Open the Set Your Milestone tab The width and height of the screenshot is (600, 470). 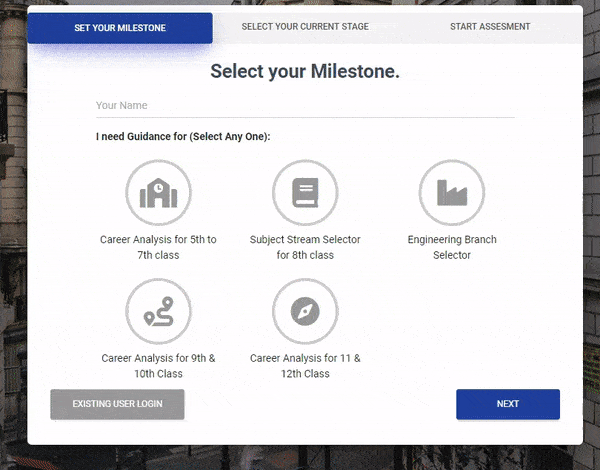pos(120,28)
